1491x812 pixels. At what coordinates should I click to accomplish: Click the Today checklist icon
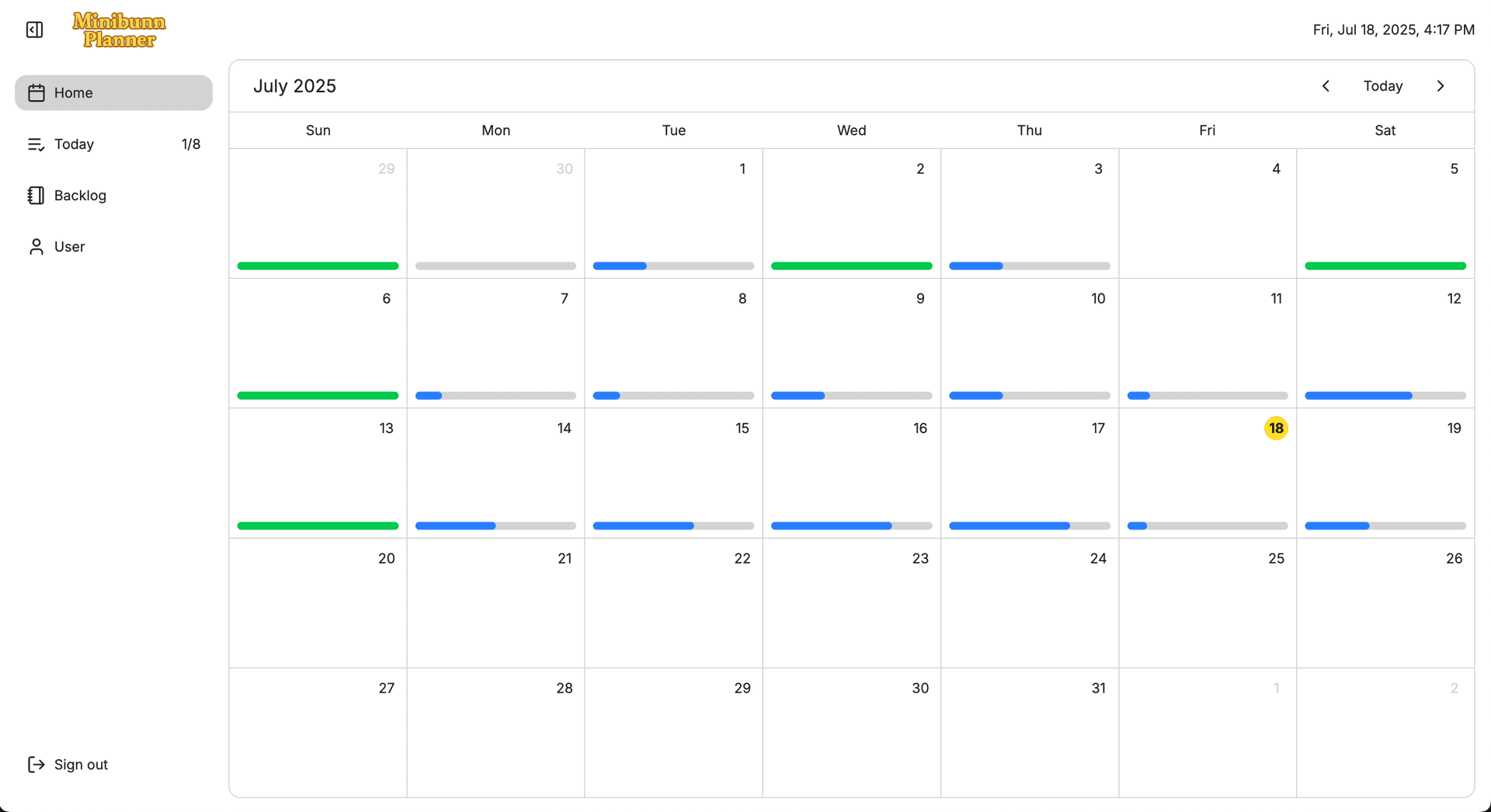(36, 144)
